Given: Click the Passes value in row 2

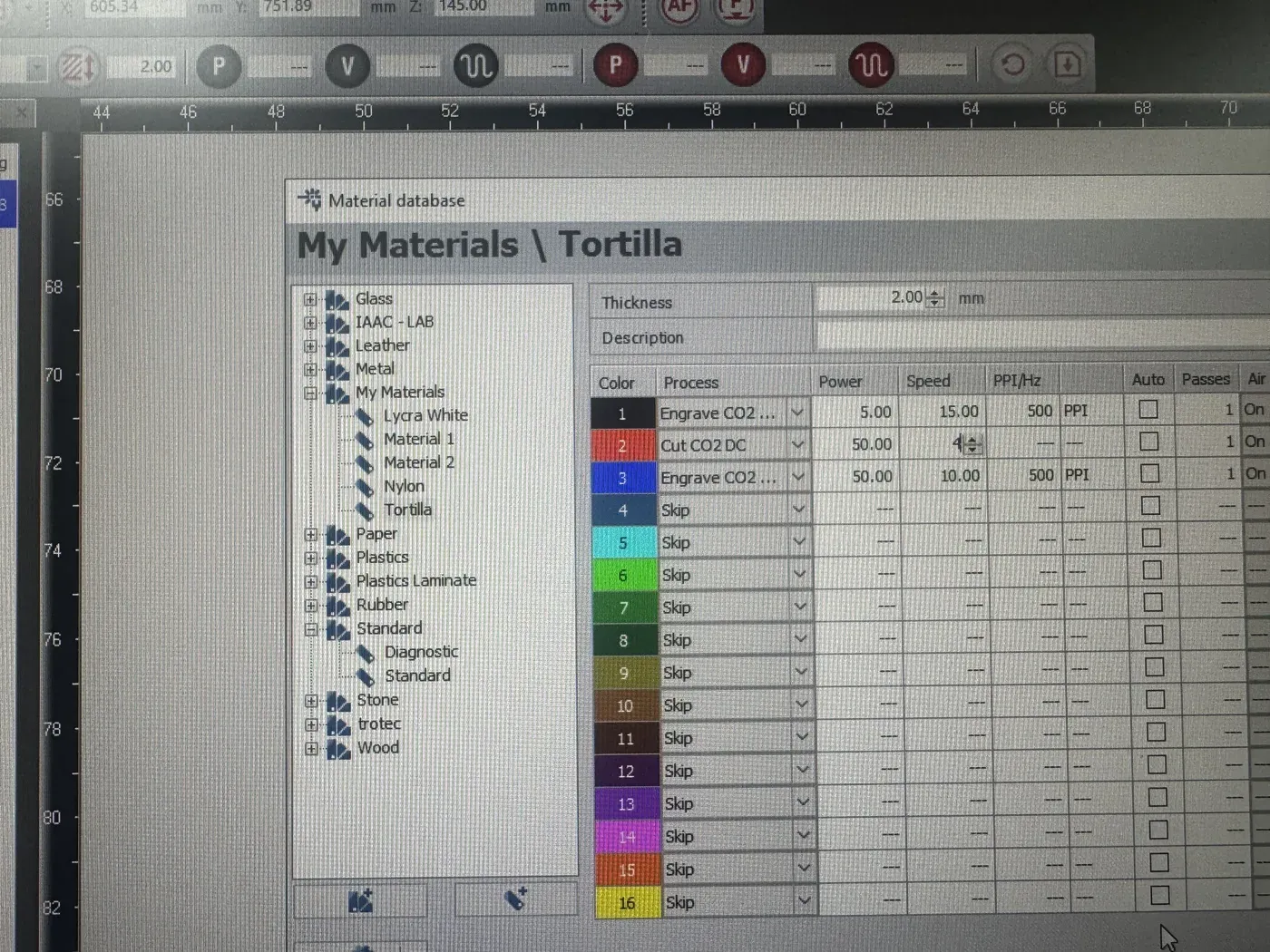Looking at the screenshot, I should [x=1229, y=442].
